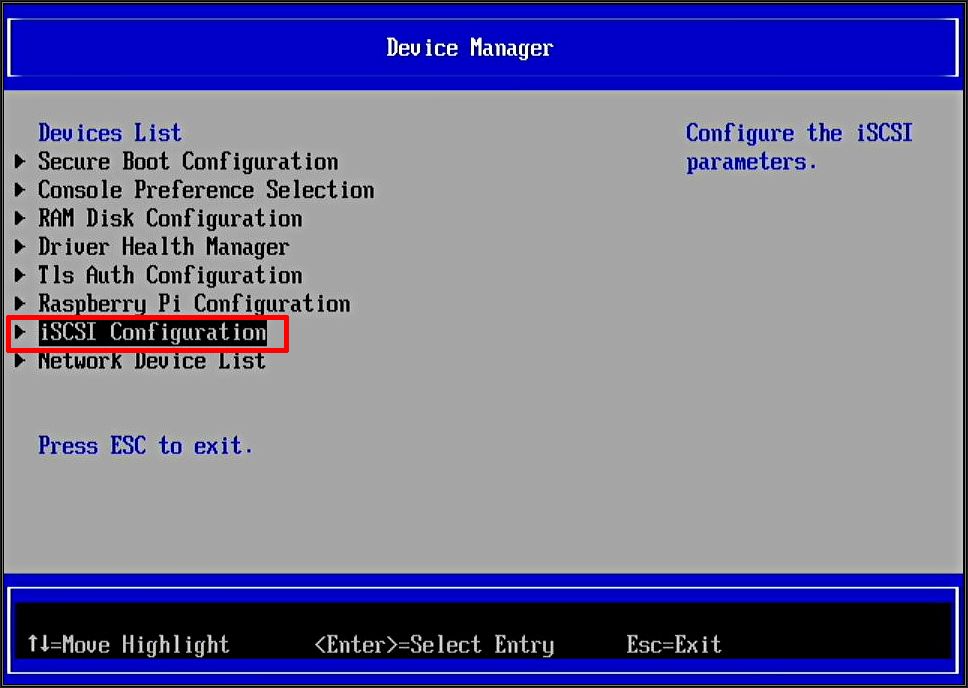Click the arrow beside Tls Auth Configuration

tap(20, 275)
